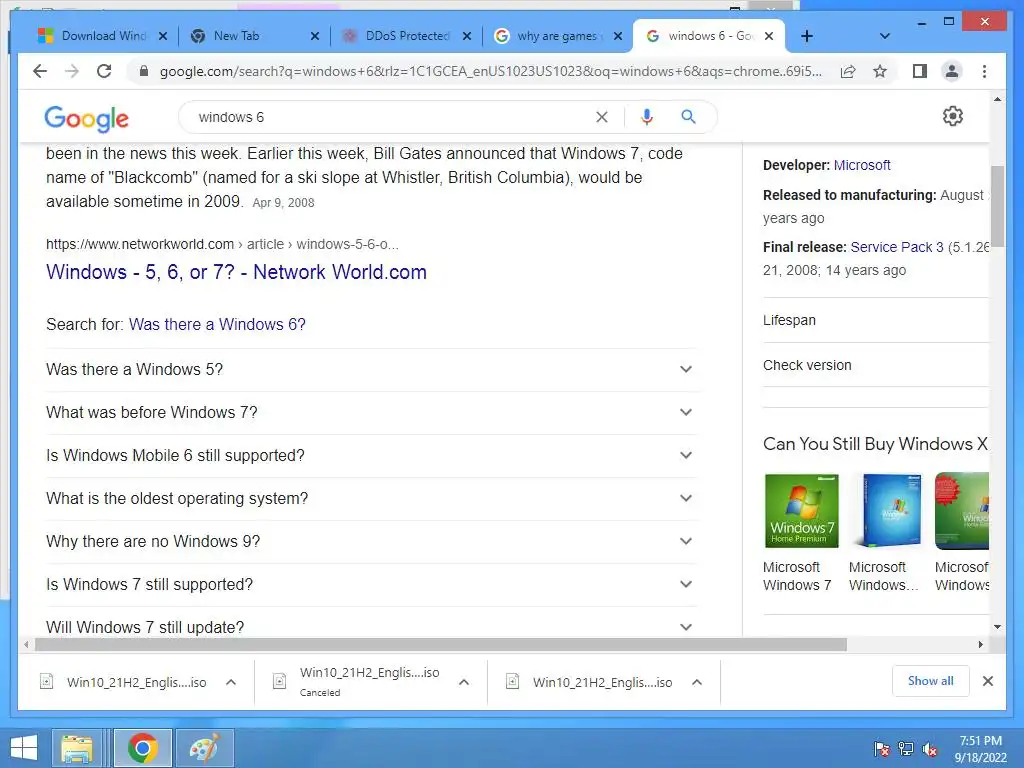Expand 'Is Windows Mobile 6 still supported?'

tap(371, 456)
